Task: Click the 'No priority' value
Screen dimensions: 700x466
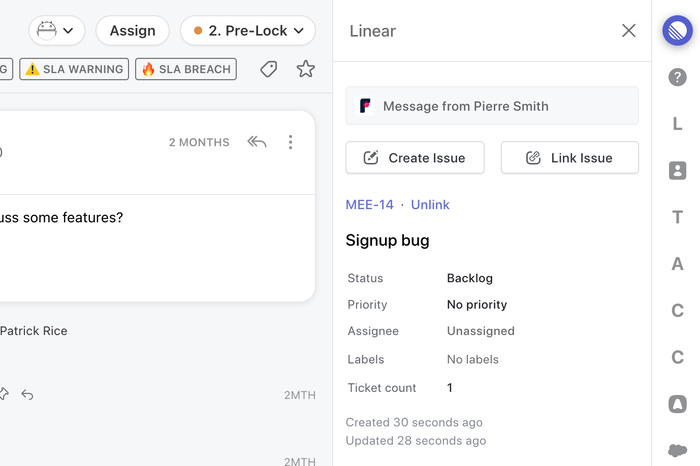Action: click(x=477, y=304)
